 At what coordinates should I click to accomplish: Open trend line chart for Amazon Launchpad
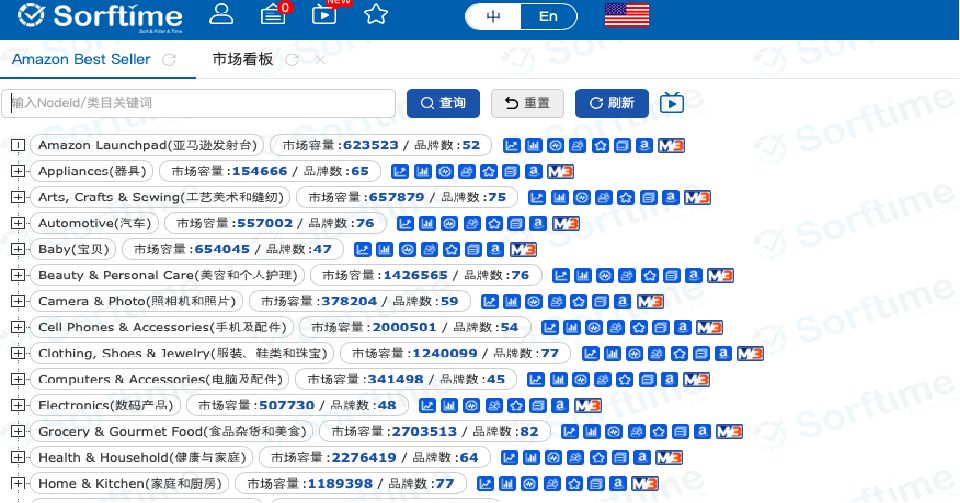point(511,146)
